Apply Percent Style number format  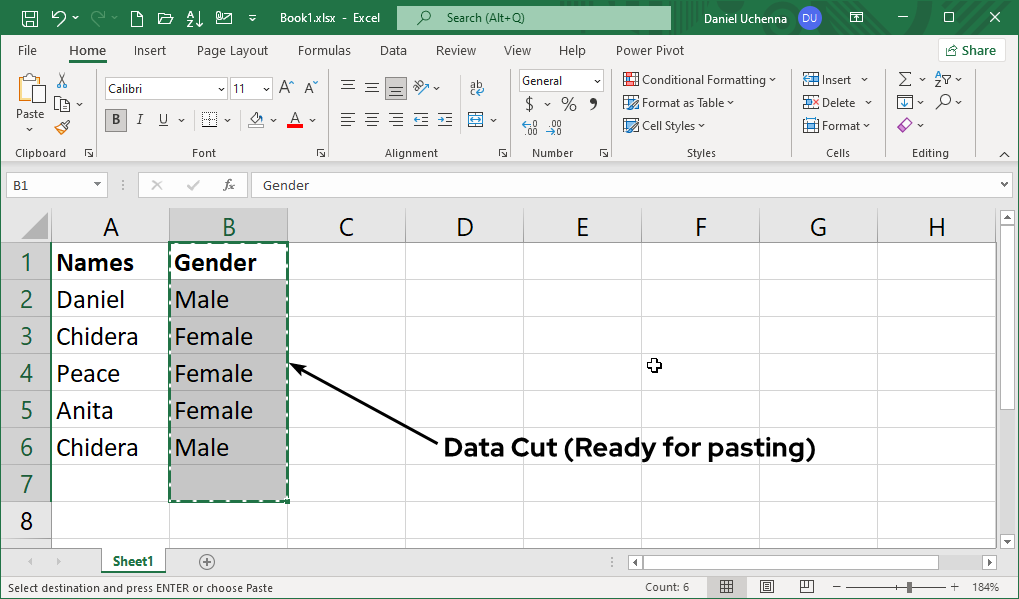tap(568, 104)
